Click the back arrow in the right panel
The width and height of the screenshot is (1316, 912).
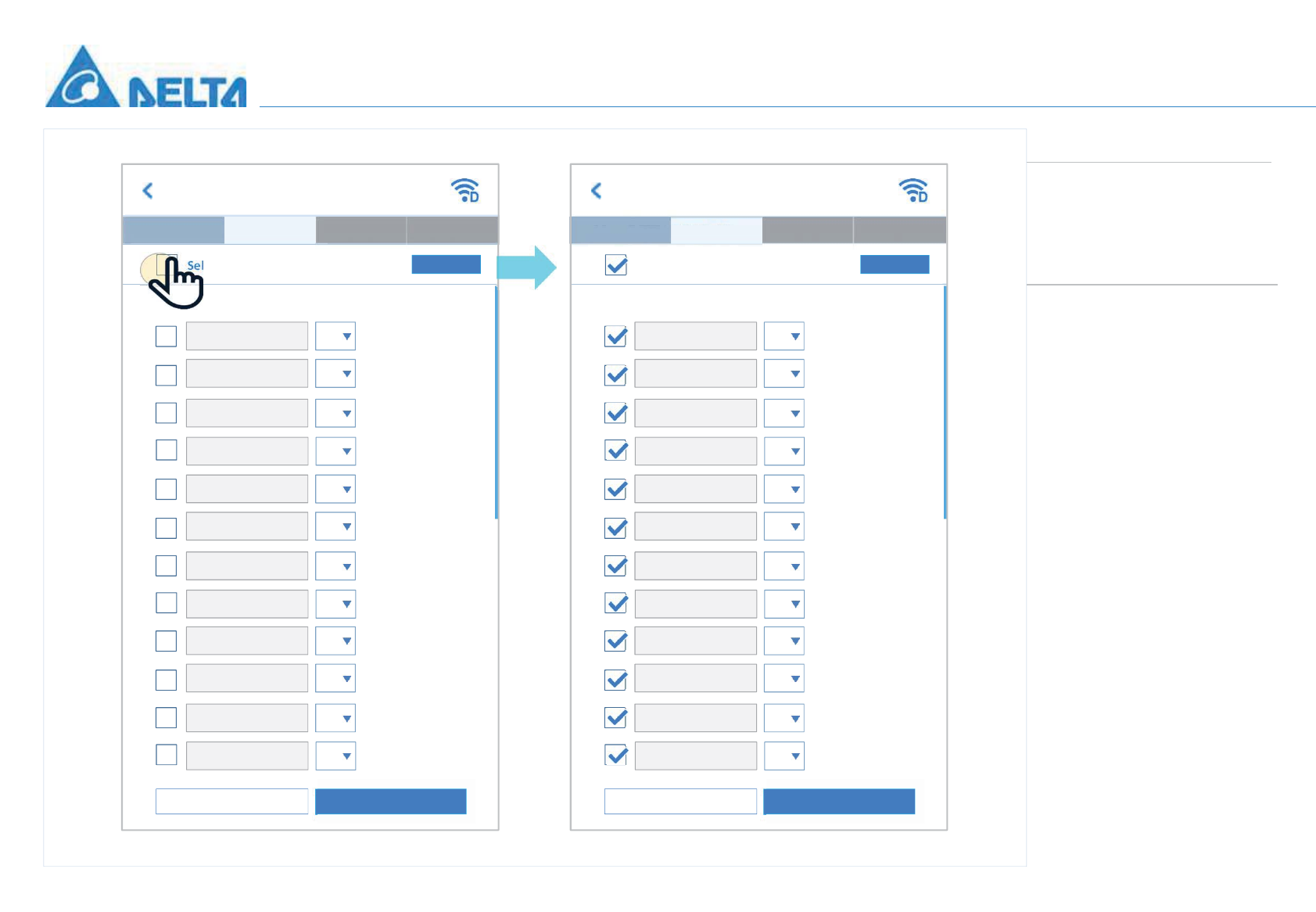[x=596, y=190]
